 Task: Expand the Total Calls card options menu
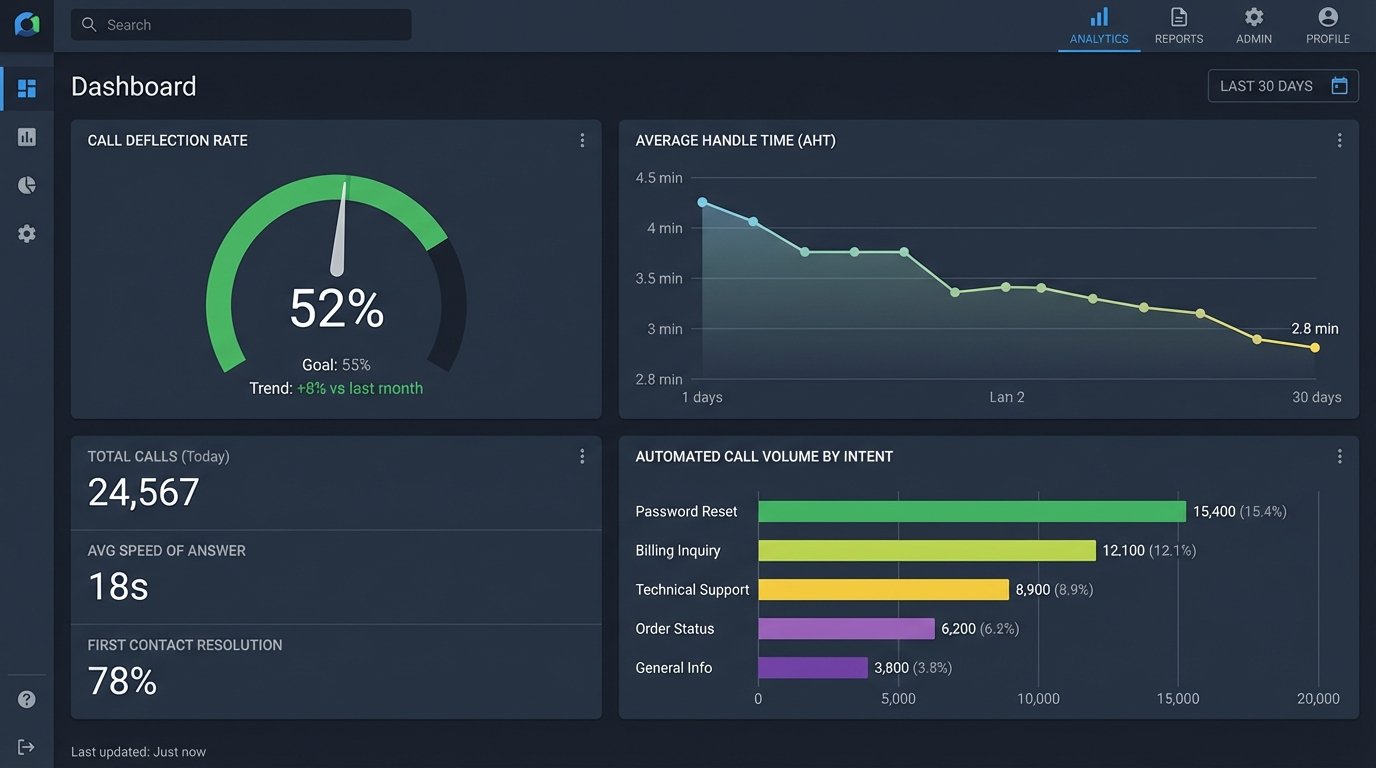[582, 456]
